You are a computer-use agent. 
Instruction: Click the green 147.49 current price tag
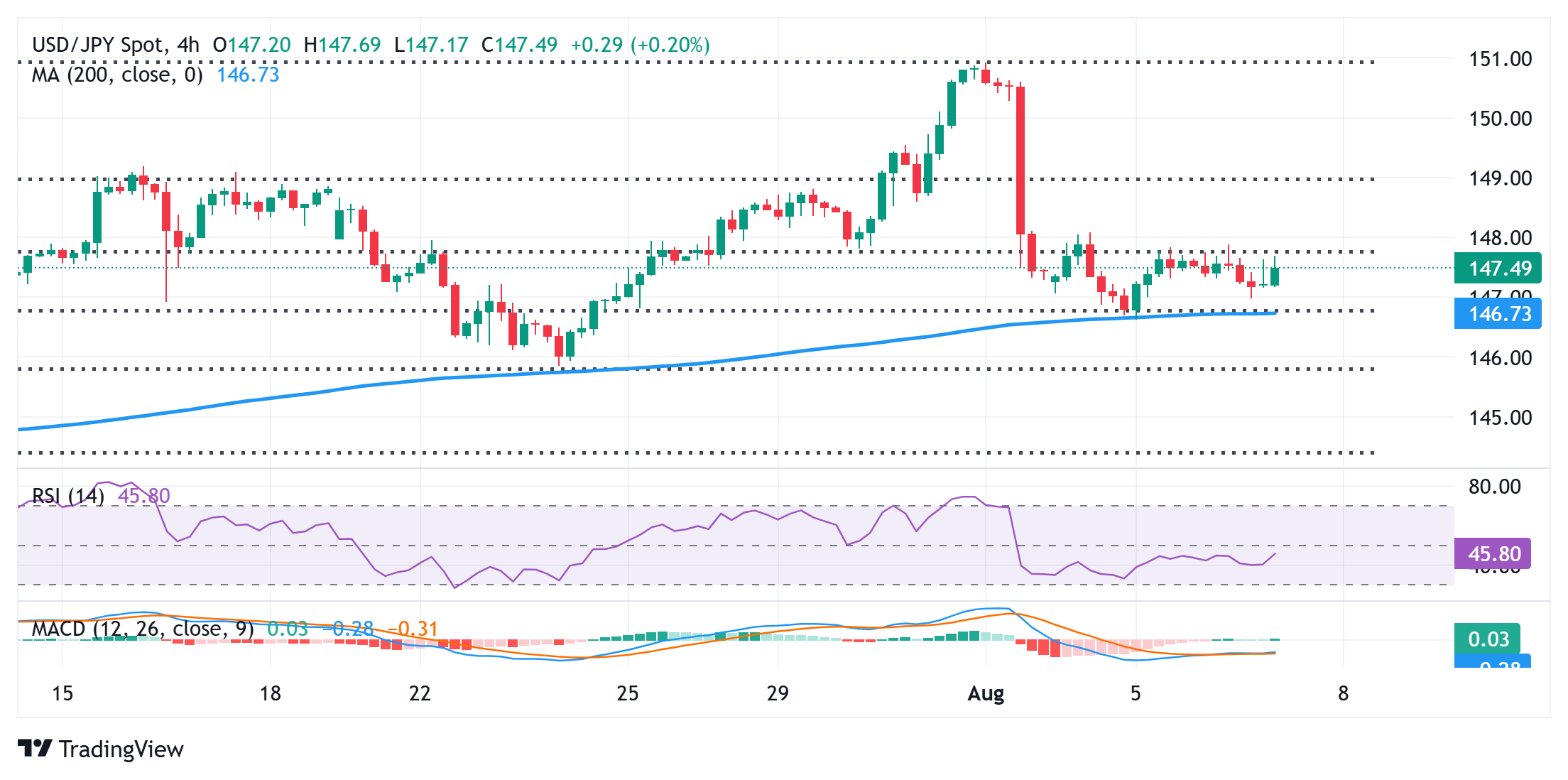1498,269
